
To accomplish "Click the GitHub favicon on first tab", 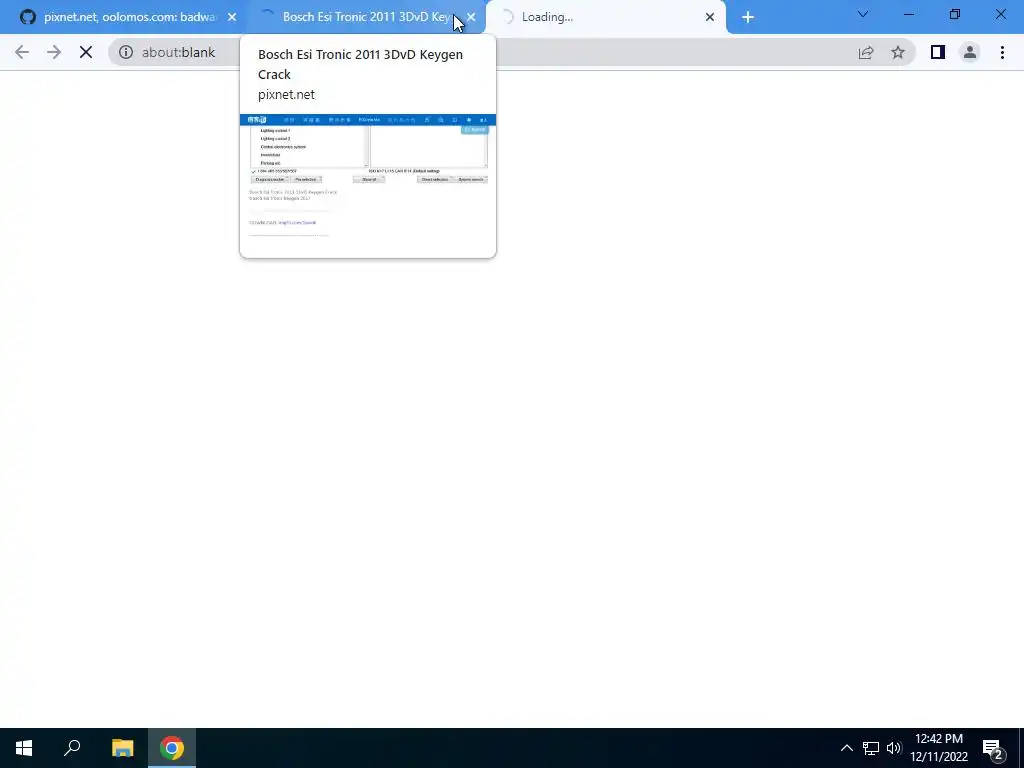I will pos(27,17).
